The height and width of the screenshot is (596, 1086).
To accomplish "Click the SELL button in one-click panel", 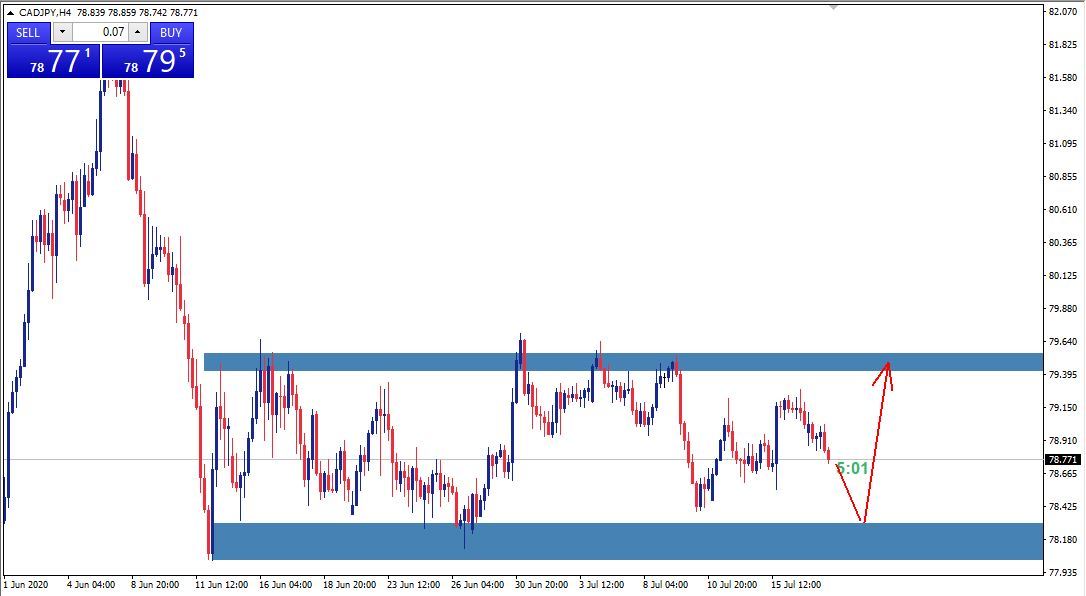I will [28, 33].
